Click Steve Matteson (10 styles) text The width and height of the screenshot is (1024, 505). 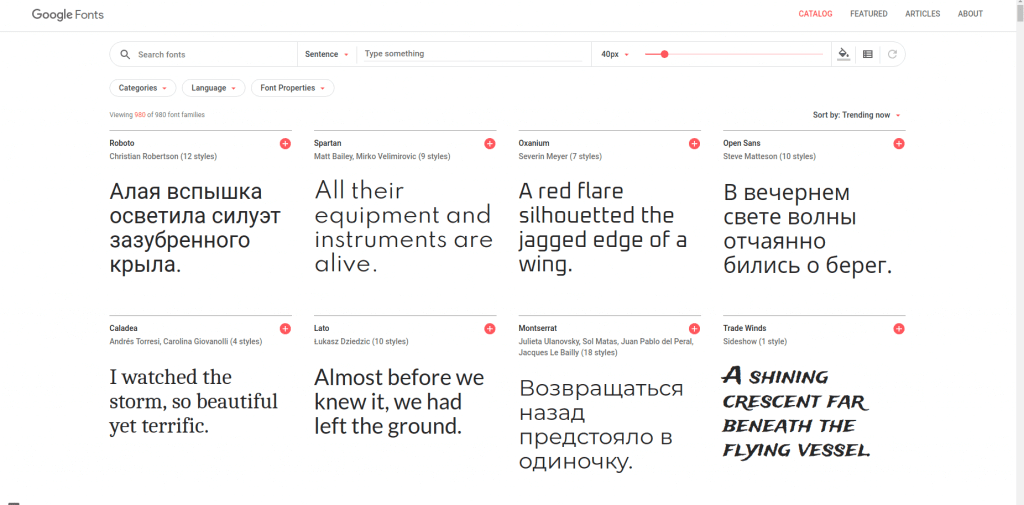click(x=769, y=157)
